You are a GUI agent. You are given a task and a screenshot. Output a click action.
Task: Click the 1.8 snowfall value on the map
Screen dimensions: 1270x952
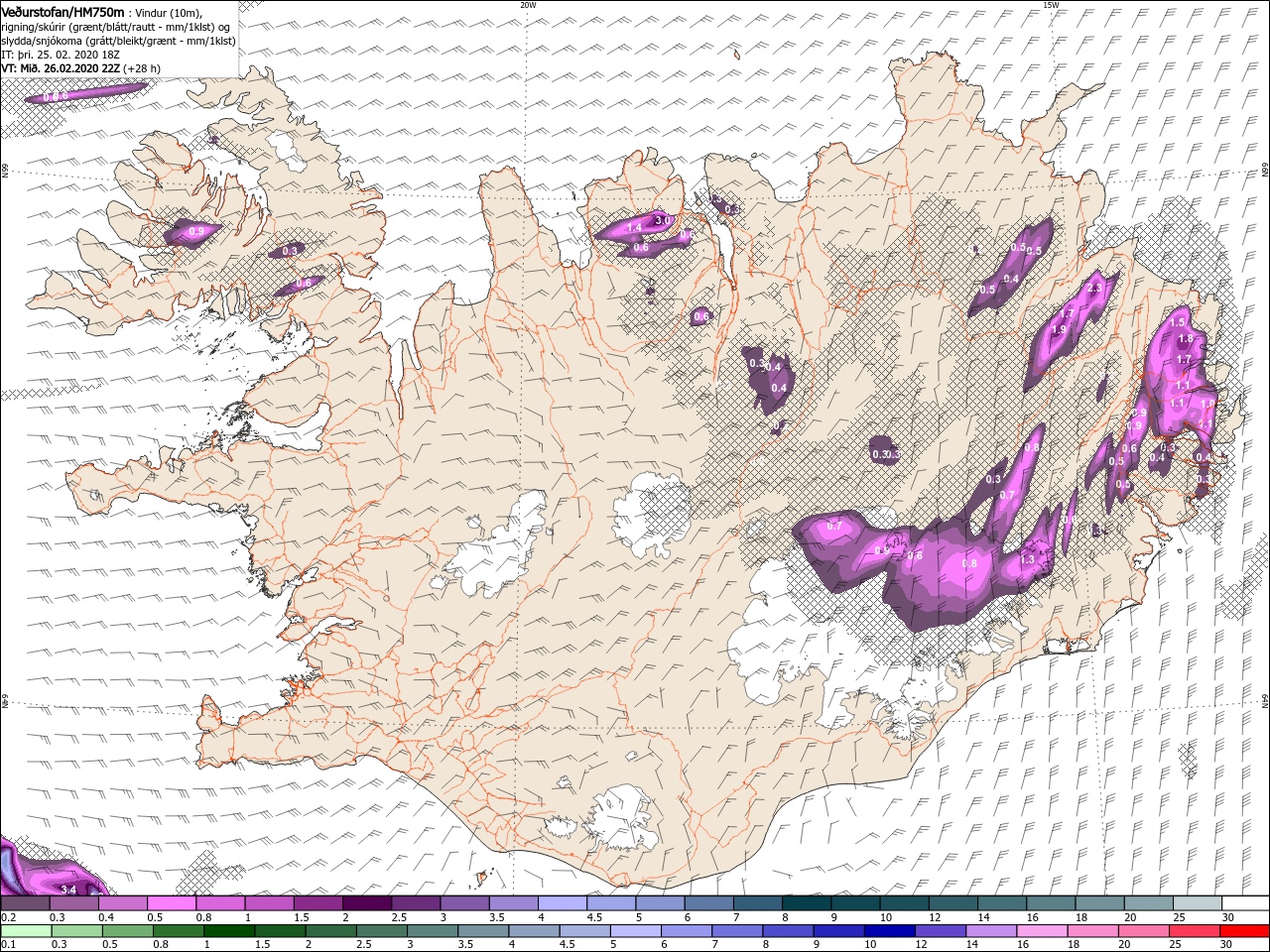(x=1185, y=339)
